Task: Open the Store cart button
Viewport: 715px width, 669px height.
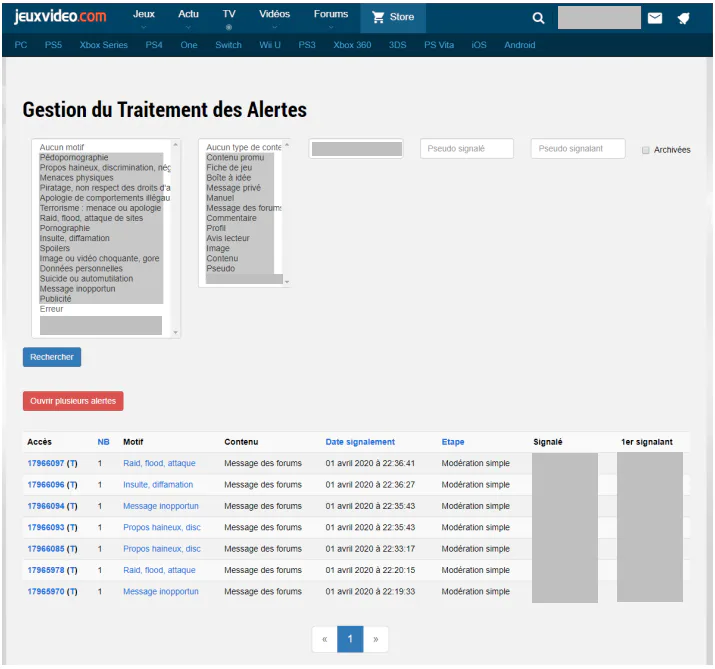Action: pyautogui.click(x=393, y=17)
